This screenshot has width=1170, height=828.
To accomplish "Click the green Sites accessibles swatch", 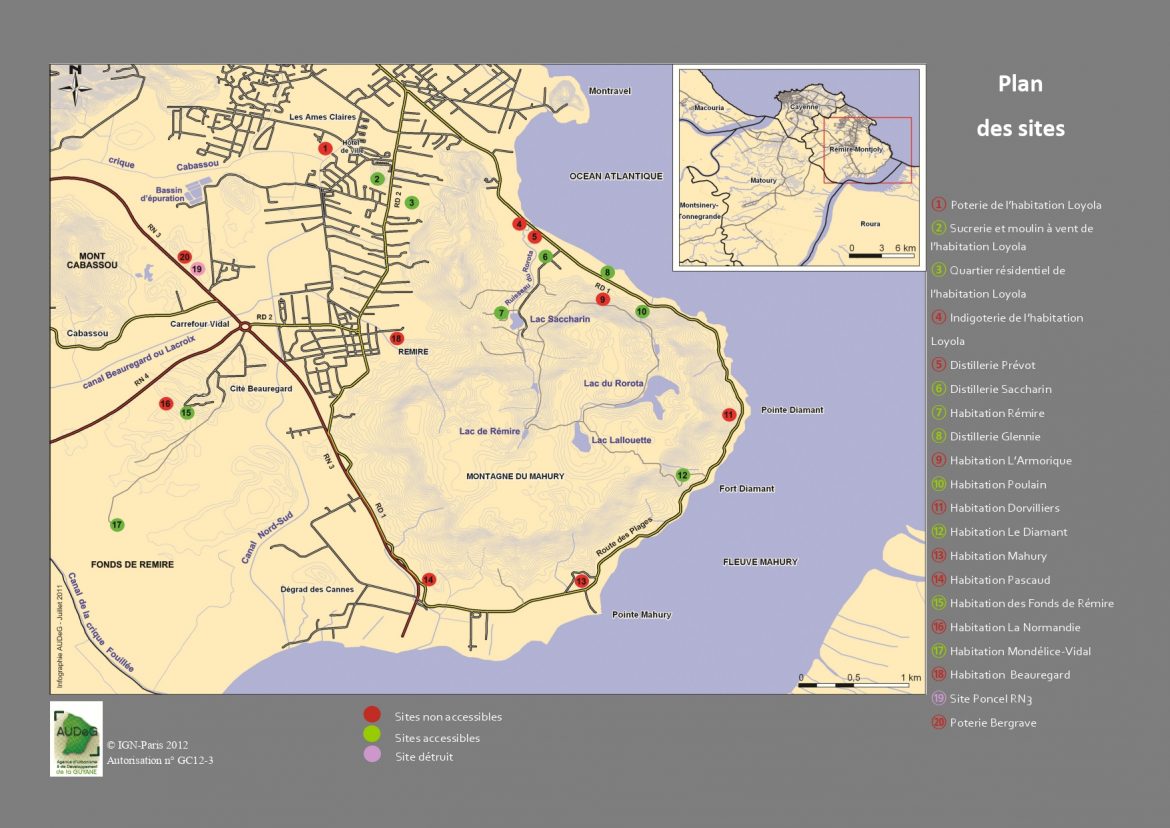I will click(372, 736).
